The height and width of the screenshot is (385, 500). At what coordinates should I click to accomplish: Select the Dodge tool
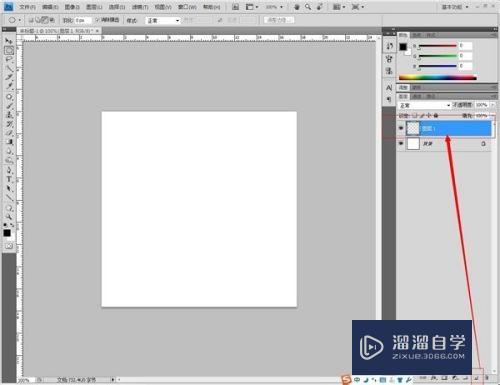point(9,160)
